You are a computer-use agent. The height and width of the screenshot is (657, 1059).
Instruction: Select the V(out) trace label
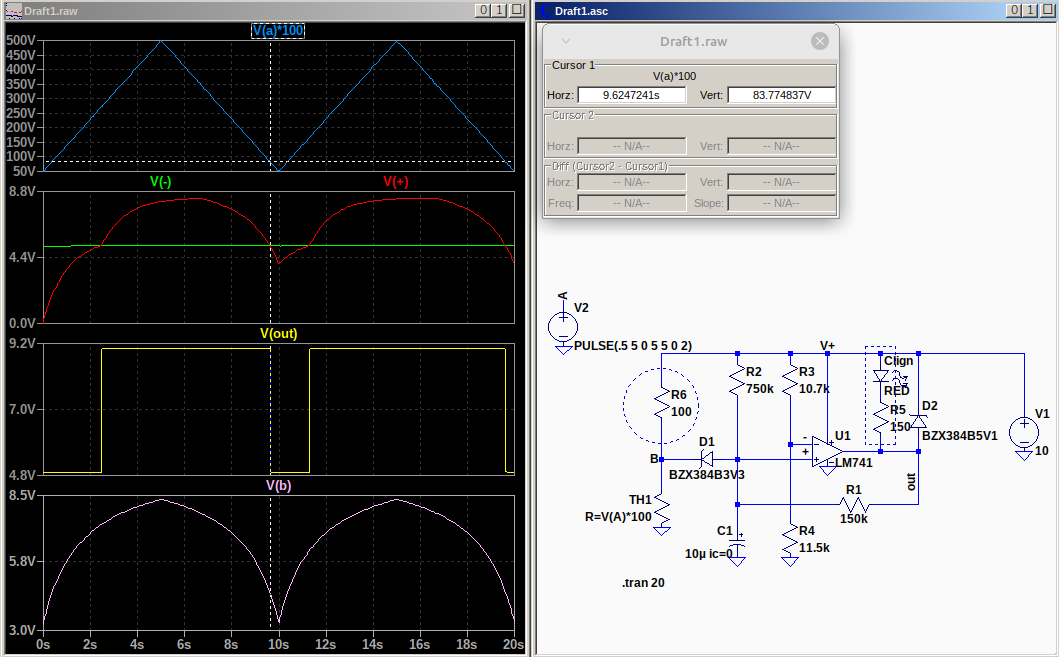(278, 334)
